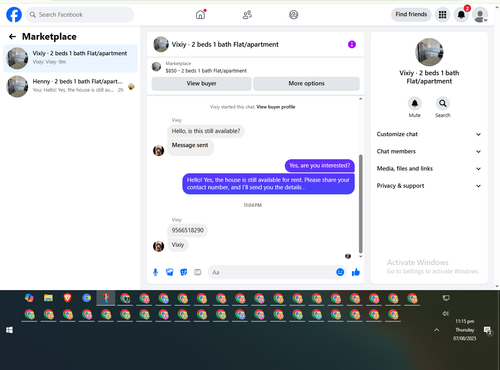Click the Windows Start button
This screenshot has width=500, height=370.
9,330
